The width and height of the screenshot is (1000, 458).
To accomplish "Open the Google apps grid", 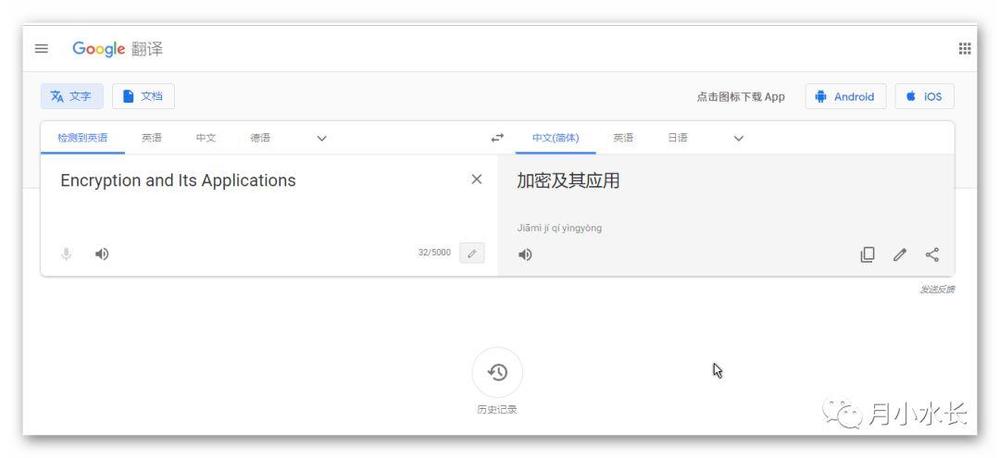I will point(964,48).
